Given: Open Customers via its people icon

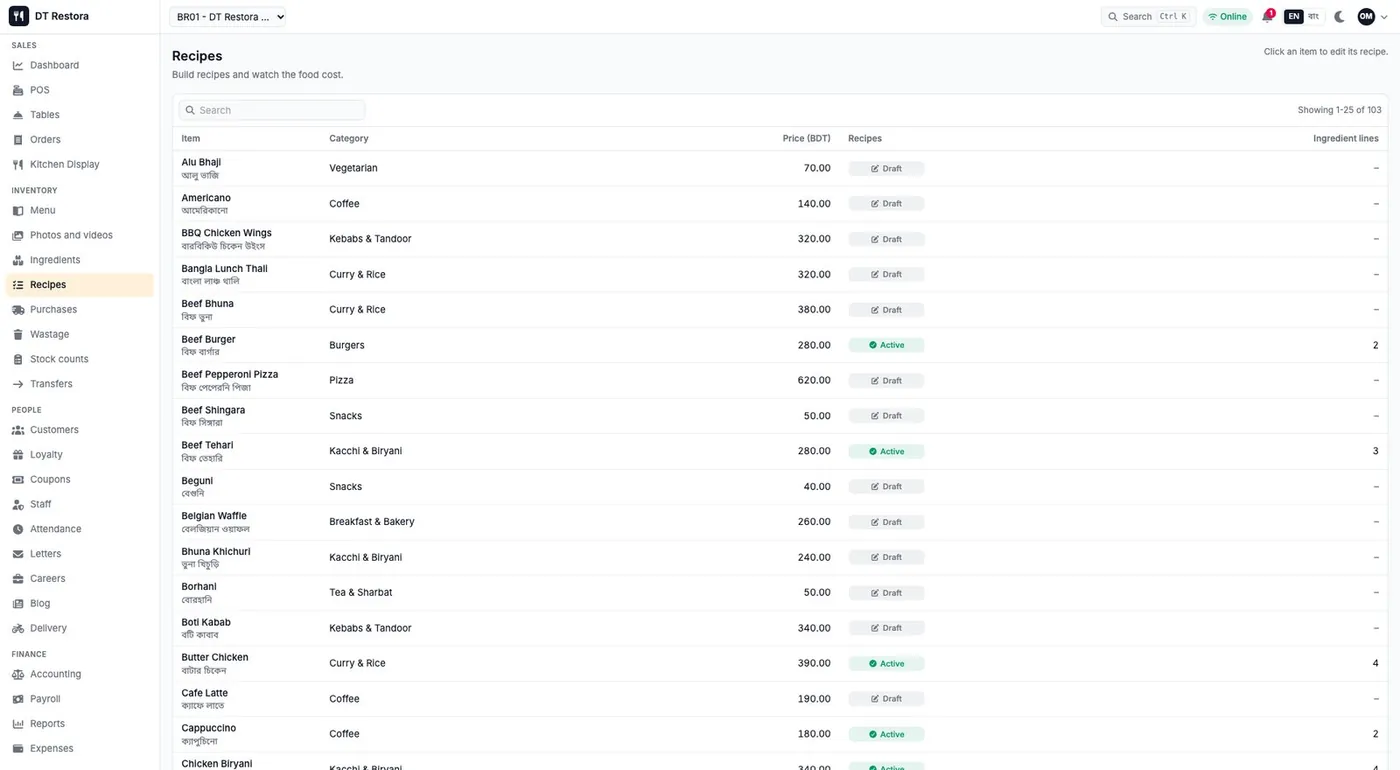Looking at the screenshot, I should tap(18, 430).
